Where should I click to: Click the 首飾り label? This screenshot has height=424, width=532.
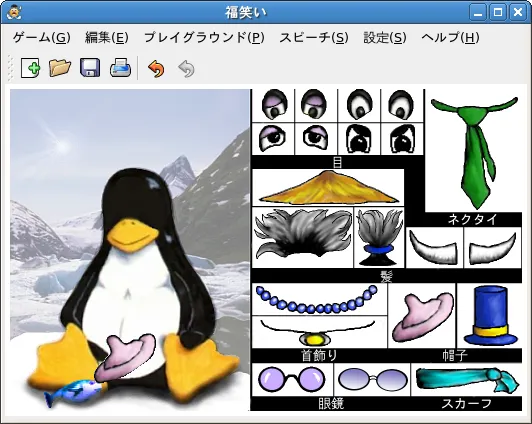point(319,355)
